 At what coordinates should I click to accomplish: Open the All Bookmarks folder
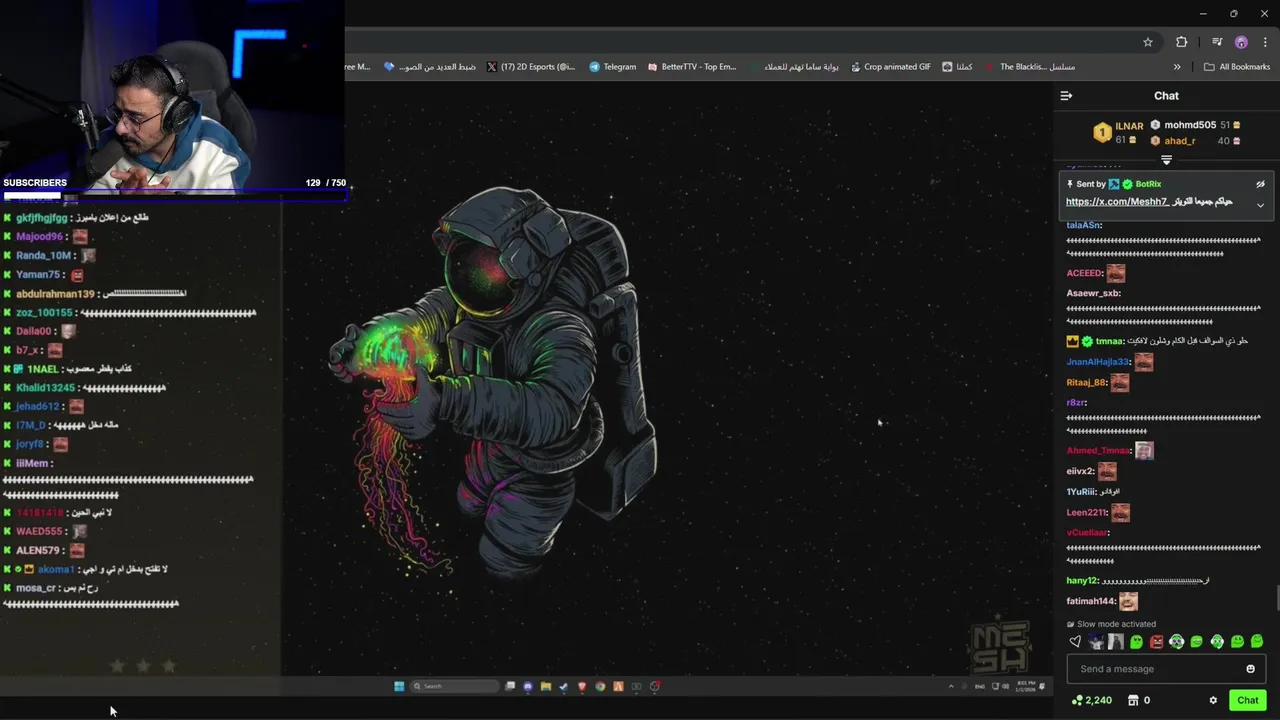pyautogui.click(x=1237, y=67)
